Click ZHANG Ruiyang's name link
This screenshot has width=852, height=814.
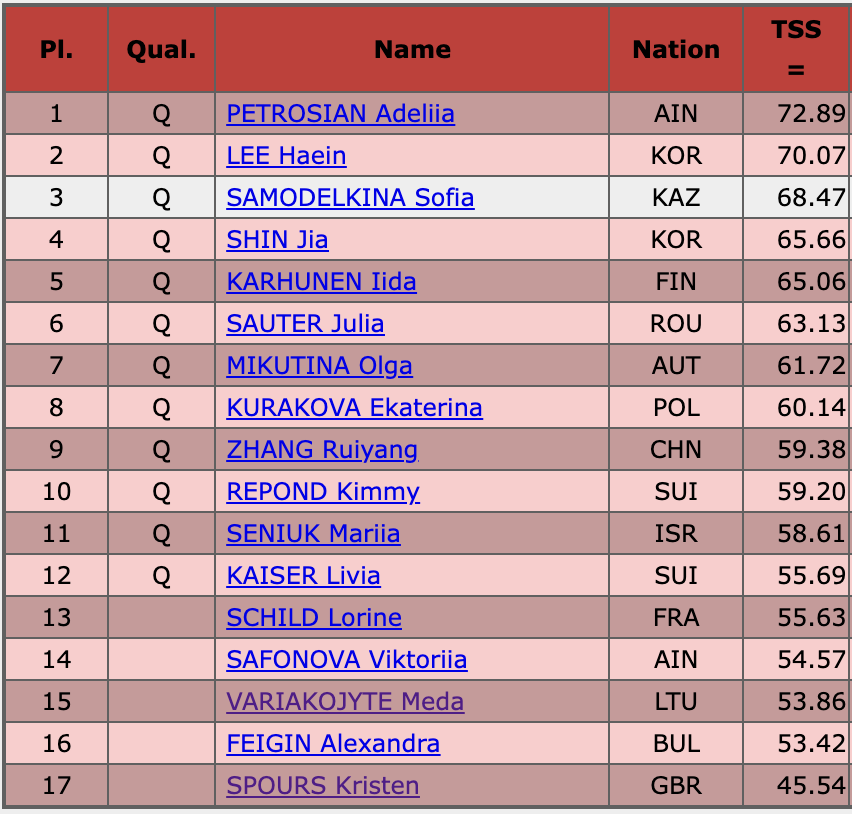(322, 450)
